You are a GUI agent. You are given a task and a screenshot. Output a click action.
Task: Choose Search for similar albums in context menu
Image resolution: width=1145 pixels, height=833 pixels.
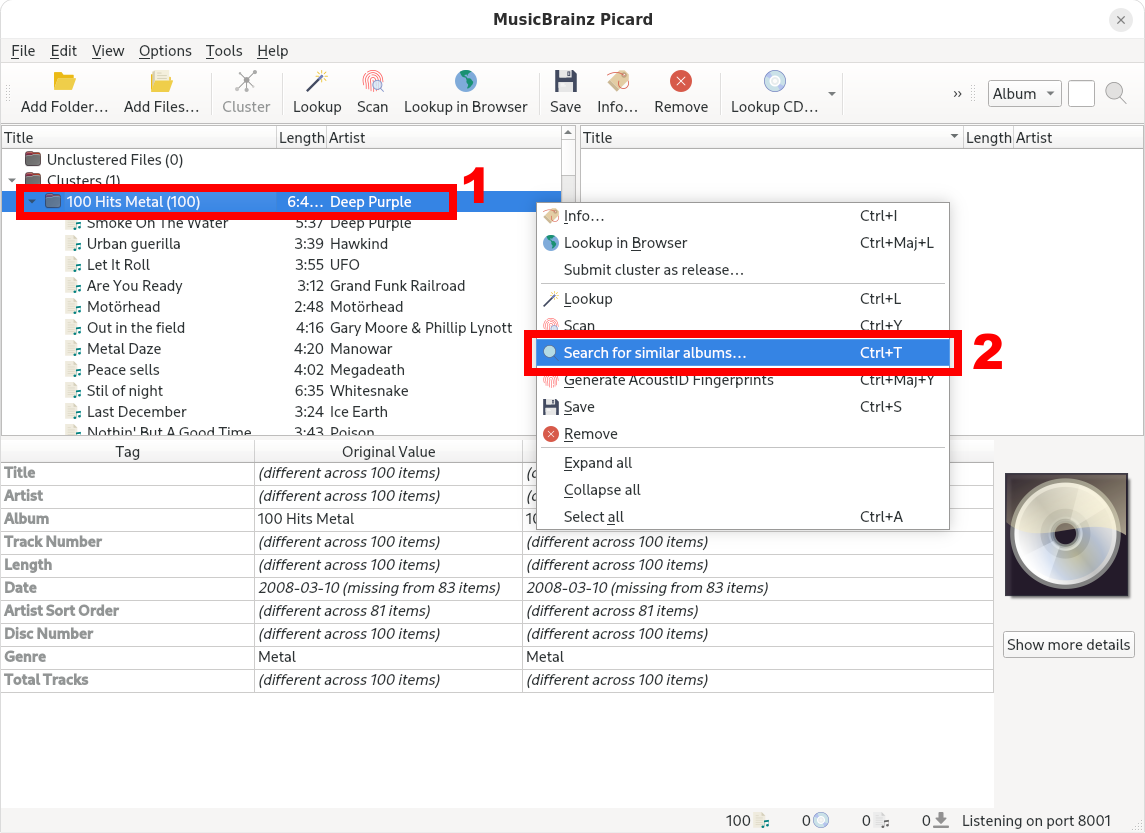click(654, 353)
